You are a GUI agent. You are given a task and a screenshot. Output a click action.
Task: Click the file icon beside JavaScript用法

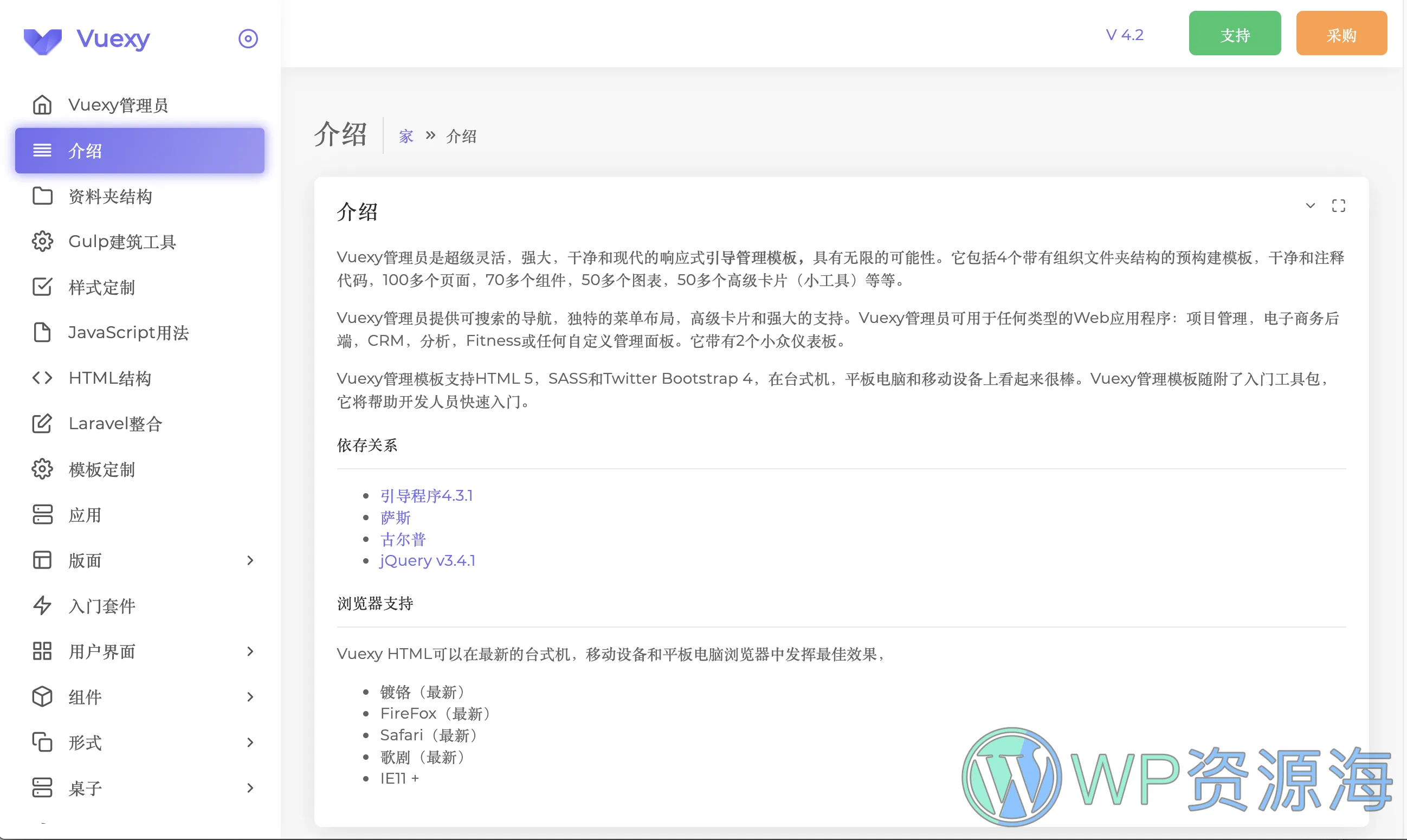42,332
